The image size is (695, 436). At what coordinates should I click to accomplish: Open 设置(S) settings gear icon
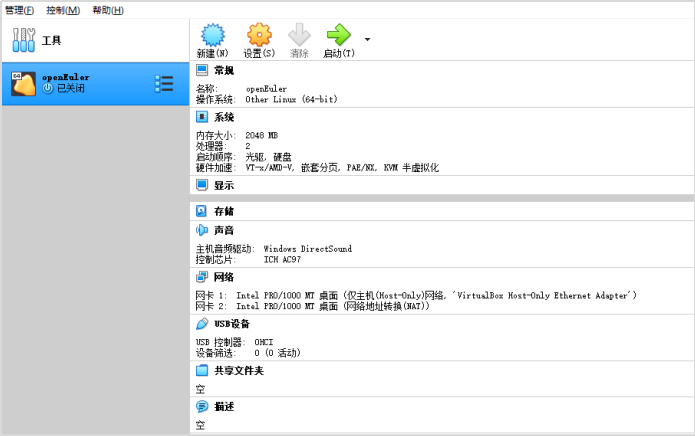point(259,35)
